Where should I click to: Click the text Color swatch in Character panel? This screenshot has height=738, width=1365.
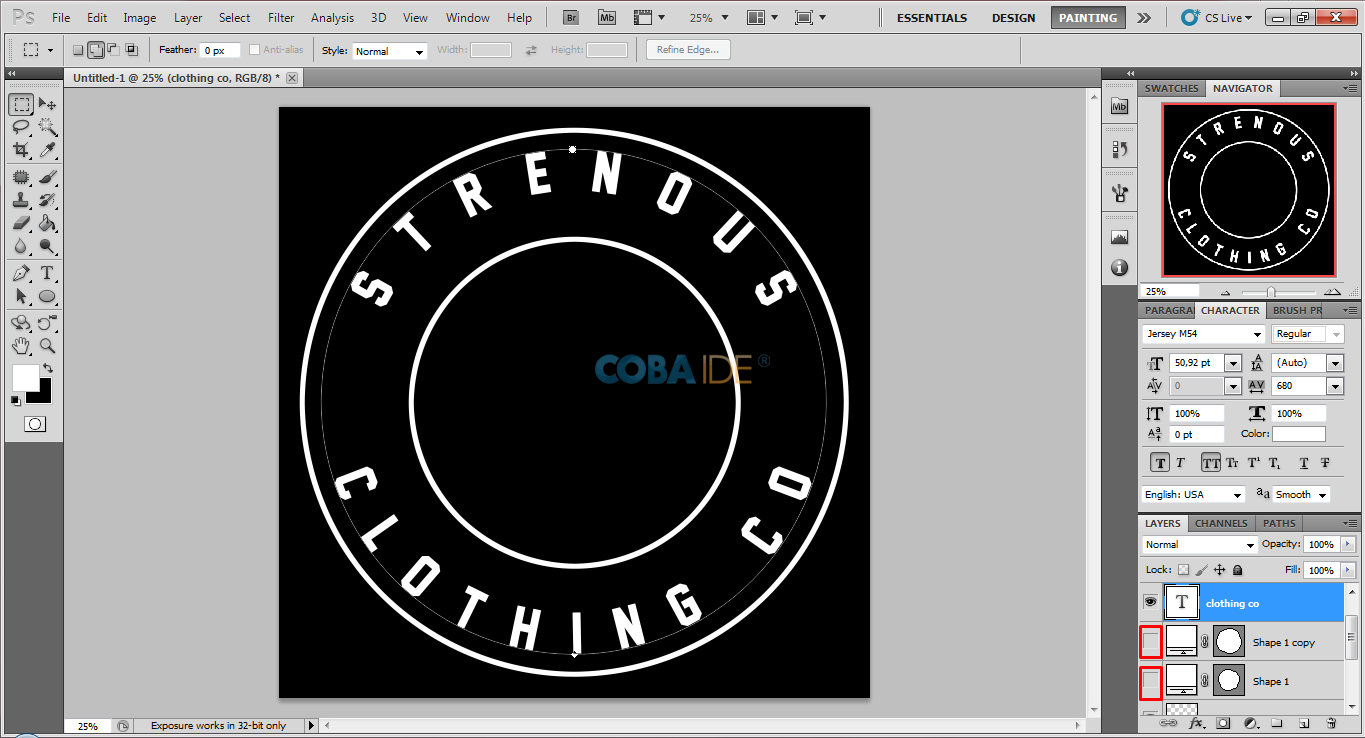[x=1298, y=434]
